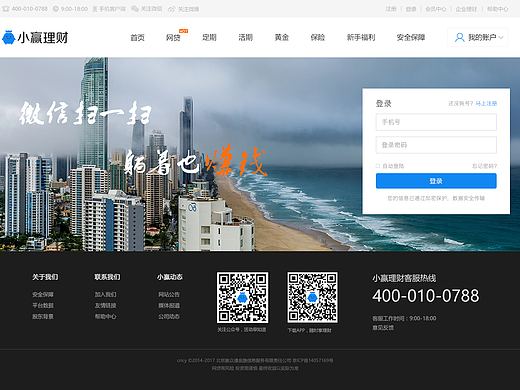This screenshot has height=390, width=520.
Task: Click the 忘记密码? link
Action: (484, 166)
